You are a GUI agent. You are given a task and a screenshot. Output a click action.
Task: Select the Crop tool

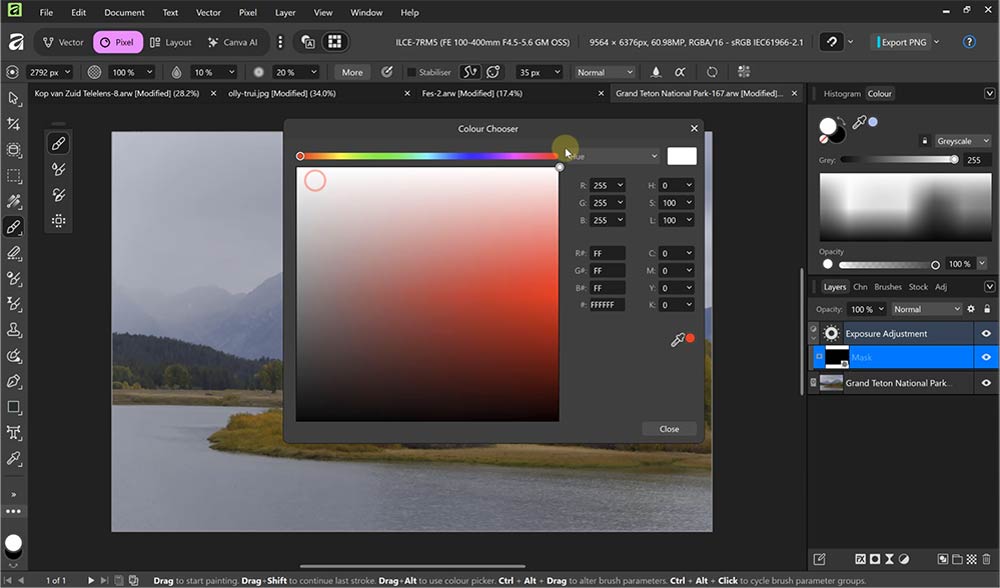[x=14, y=150]
